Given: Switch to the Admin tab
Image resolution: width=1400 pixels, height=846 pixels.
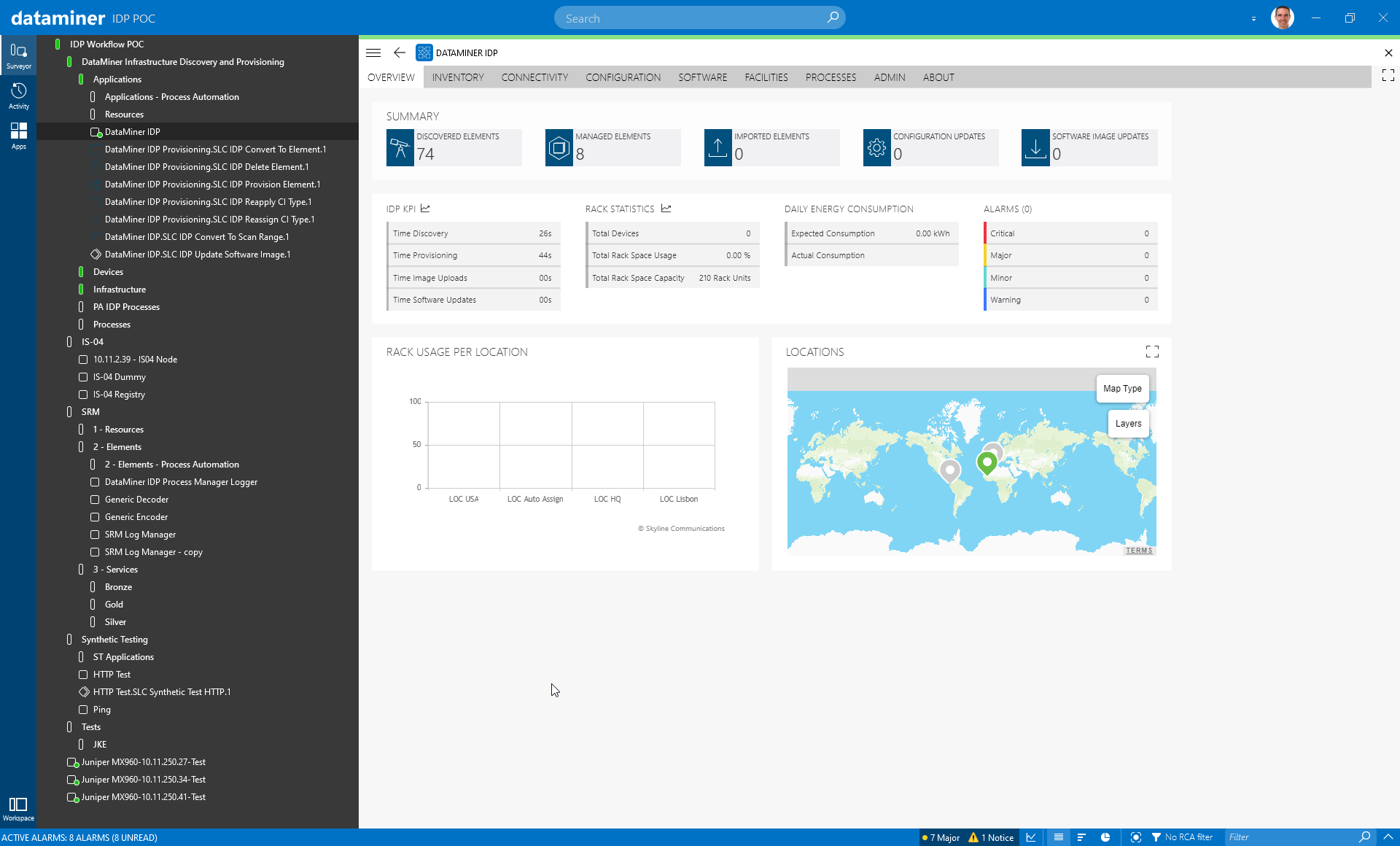Looking at the screenshot, I should (x=890, y=77).
